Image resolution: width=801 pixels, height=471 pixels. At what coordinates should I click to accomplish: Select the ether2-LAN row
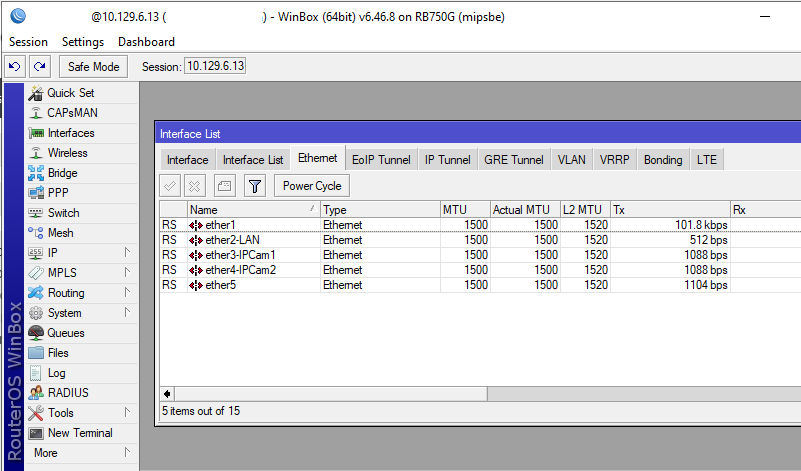(480, 240)
